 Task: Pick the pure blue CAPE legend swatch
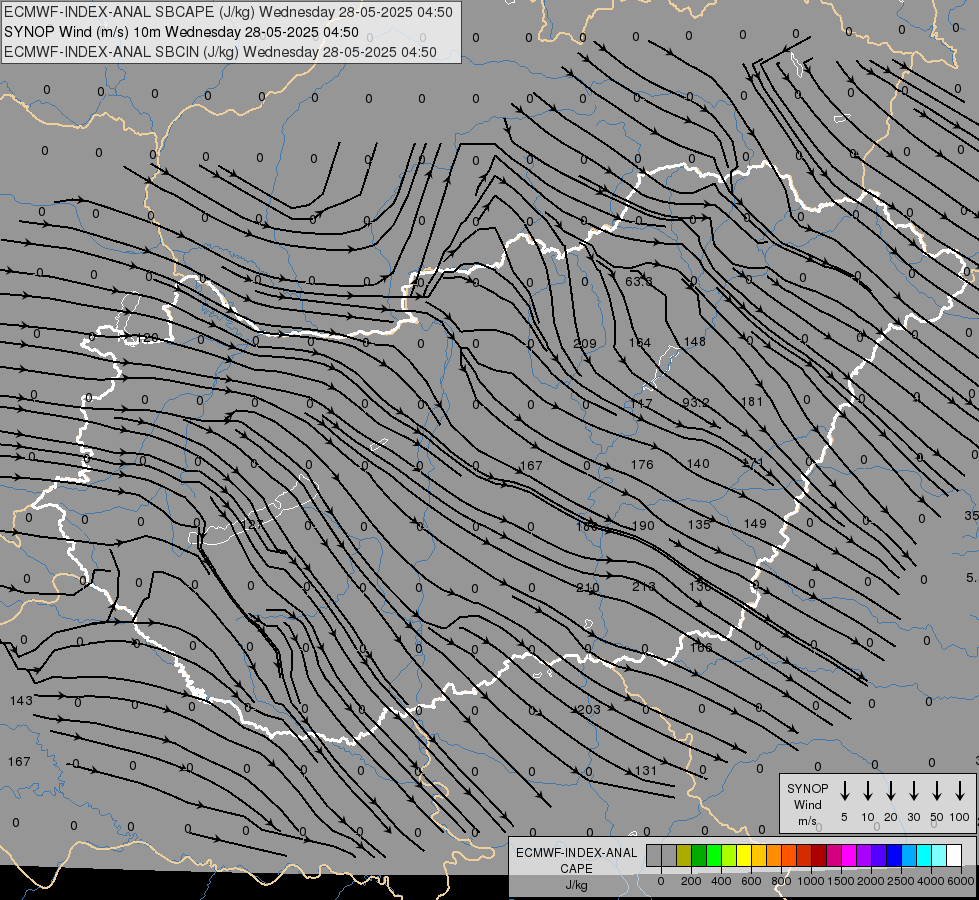pyautogui.click(x=893, y=856)
